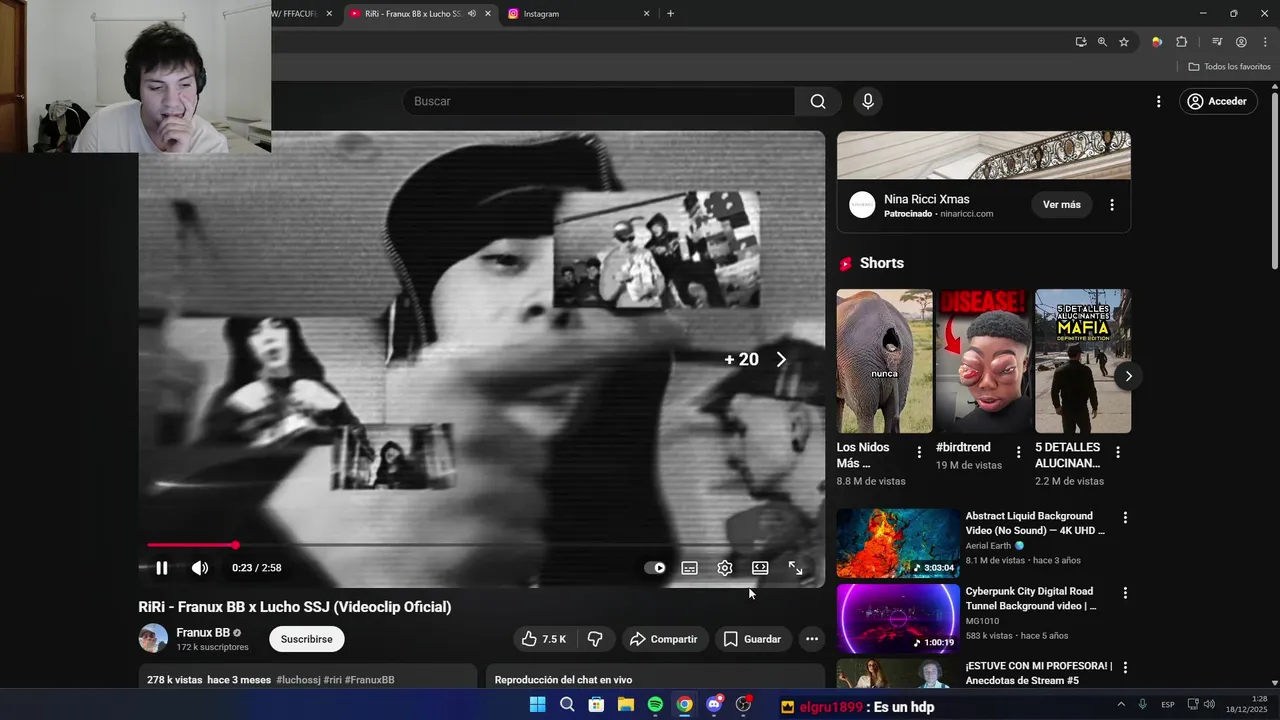Image resolution: width=1280 pixels, height=720 pixels.
Task: Like the video with 7.5 K thumbs up
Action: tap(545, 639)
